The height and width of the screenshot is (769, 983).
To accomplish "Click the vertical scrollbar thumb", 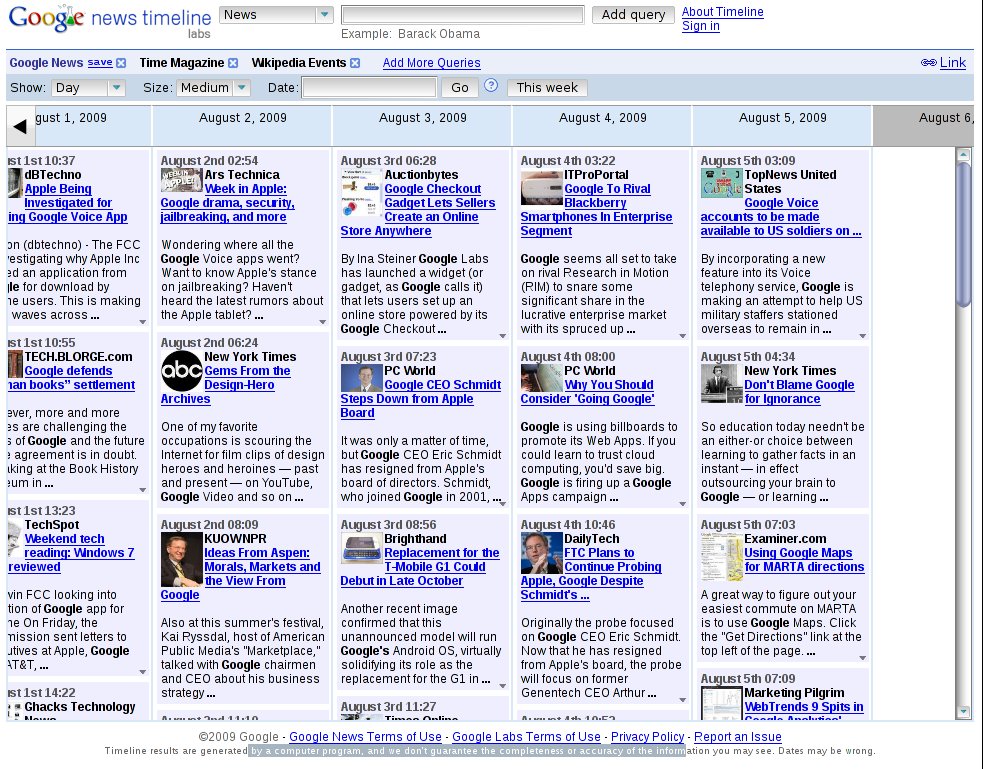I will (964, 234).
